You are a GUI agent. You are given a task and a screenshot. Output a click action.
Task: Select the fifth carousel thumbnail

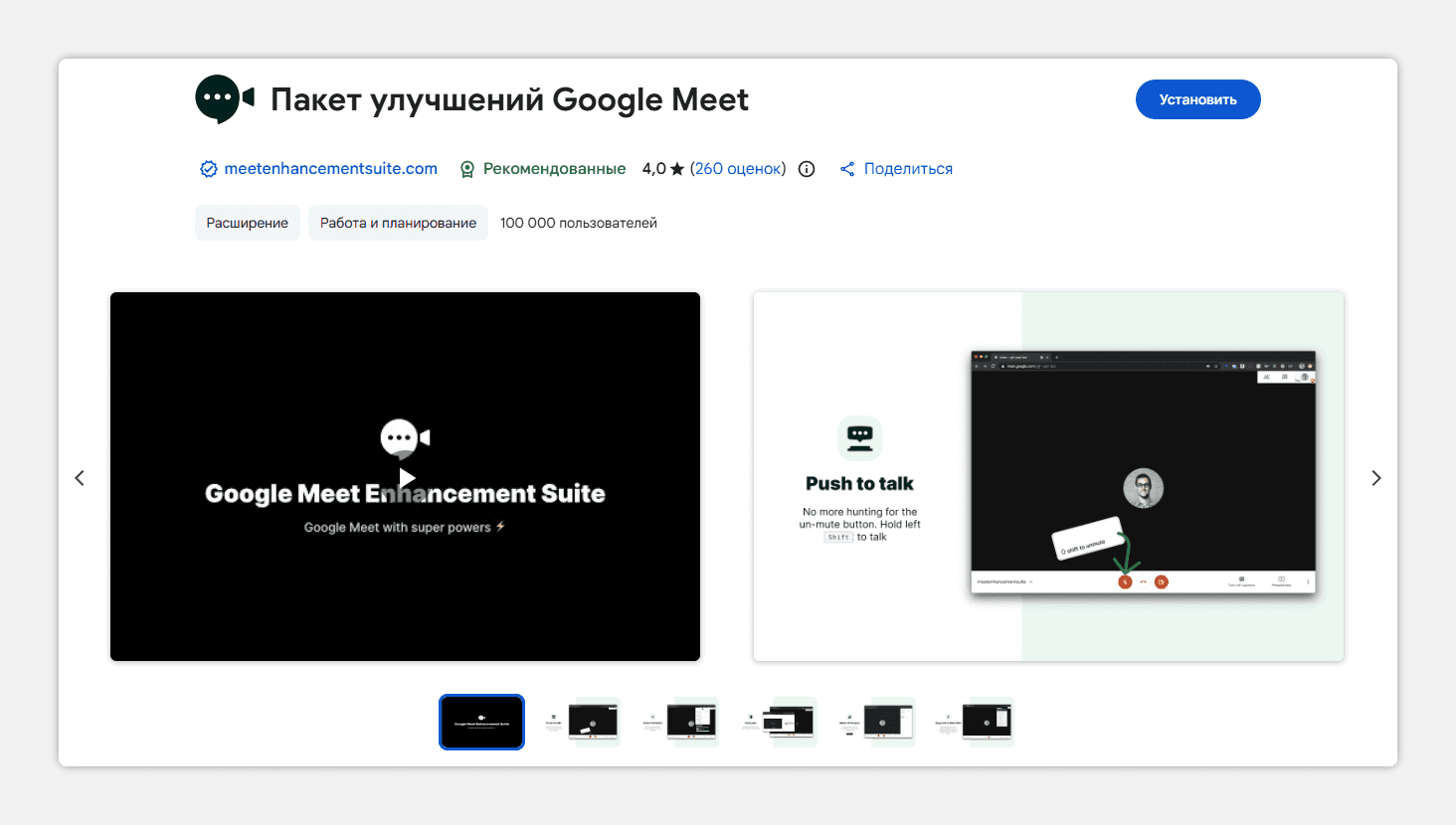coord(876,722)
